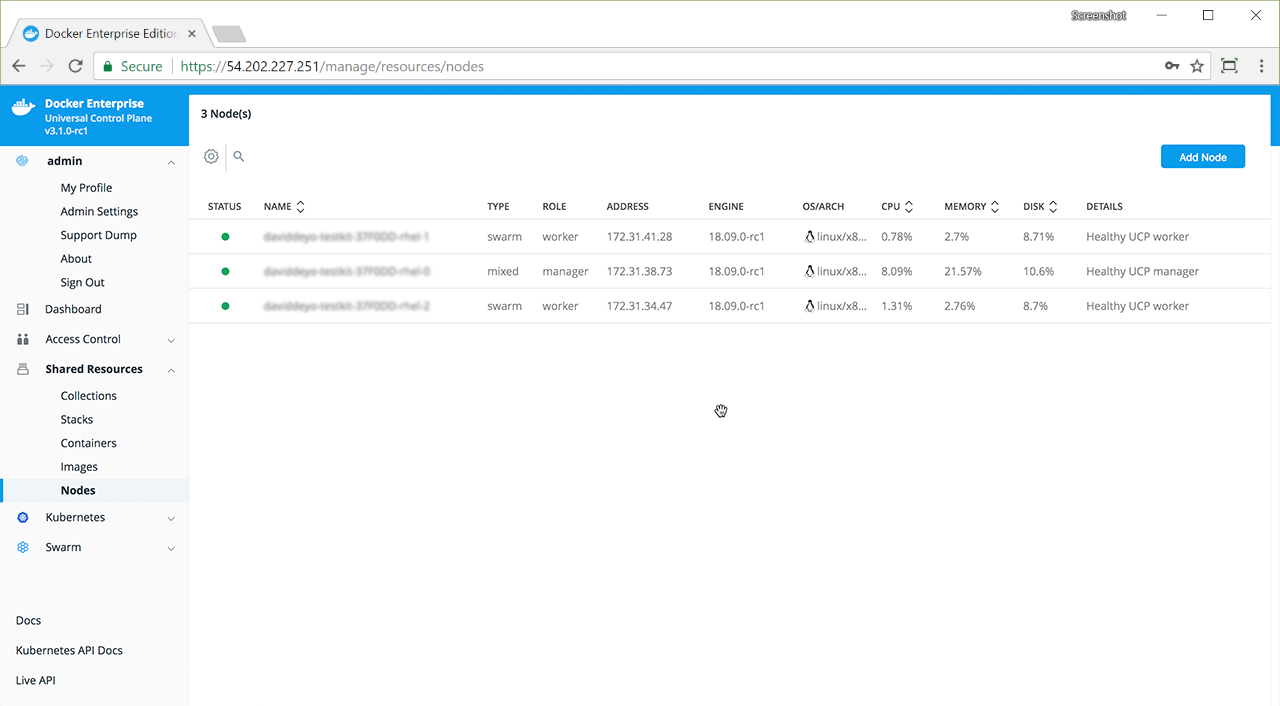
Task: Sort the table by CPU usage
Action: coord(896,206)
